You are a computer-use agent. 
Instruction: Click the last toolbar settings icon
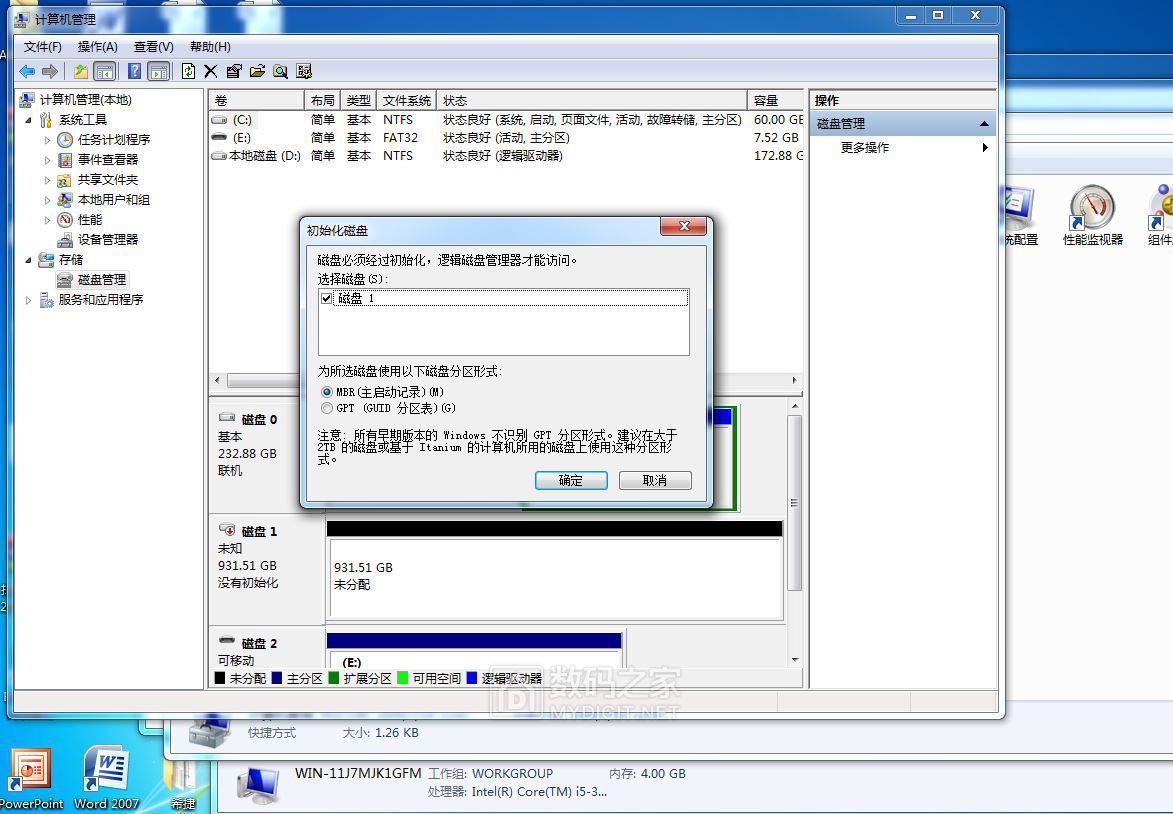(x=304, y=71)
